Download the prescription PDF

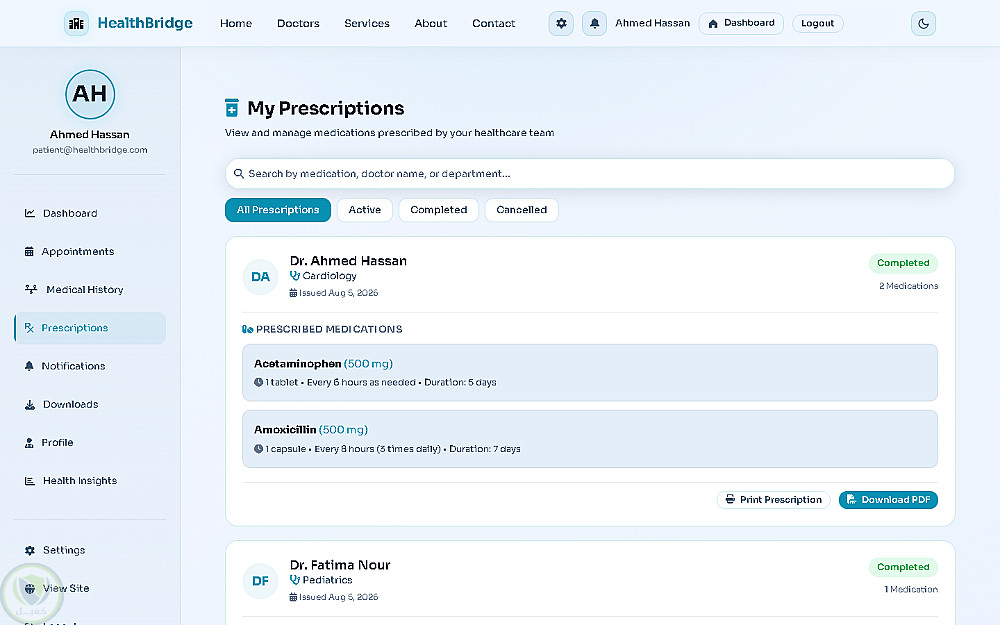pyautogui.click(x=888, y=500)
